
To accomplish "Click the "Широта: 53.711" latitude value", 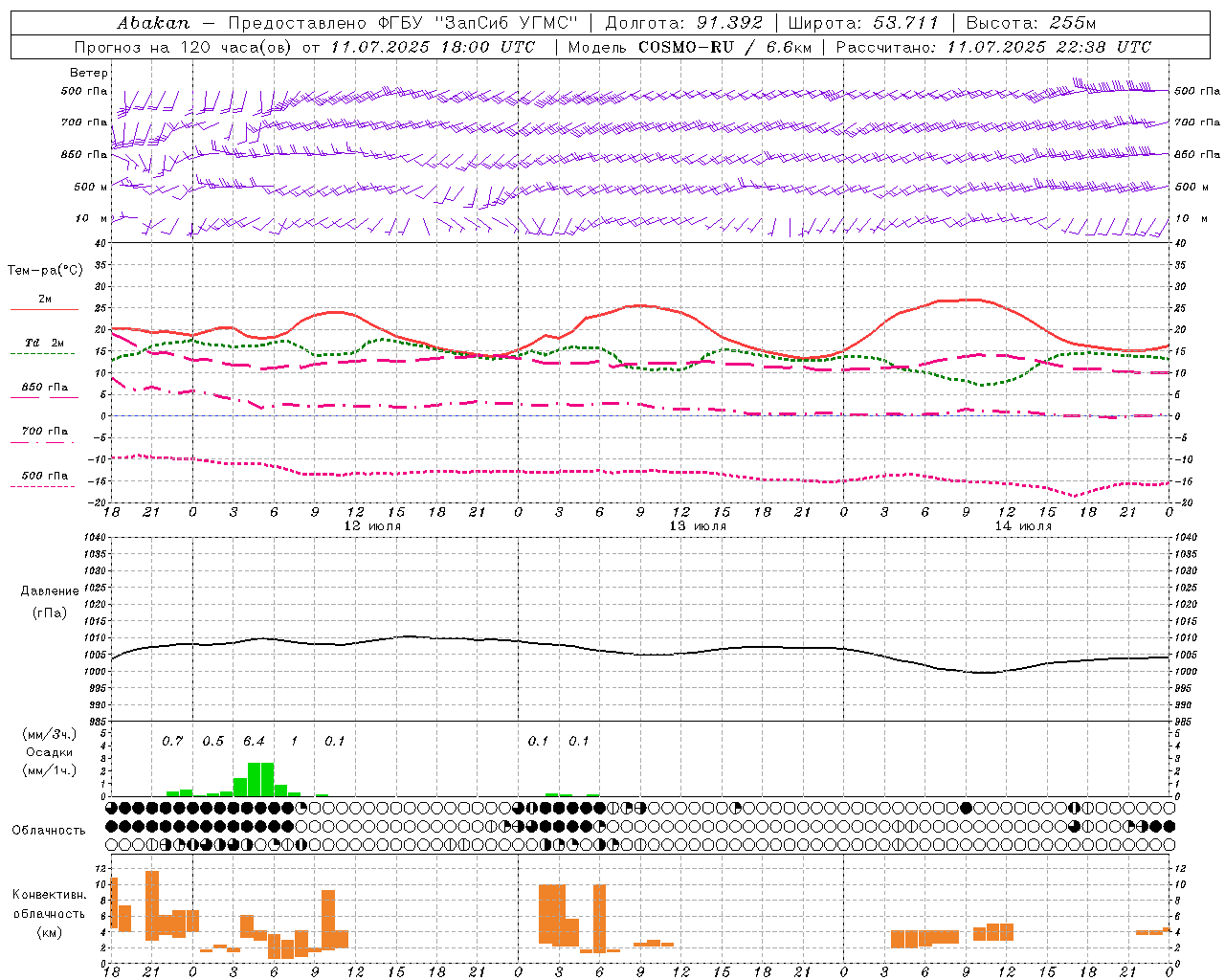I will tap(863, 23).
